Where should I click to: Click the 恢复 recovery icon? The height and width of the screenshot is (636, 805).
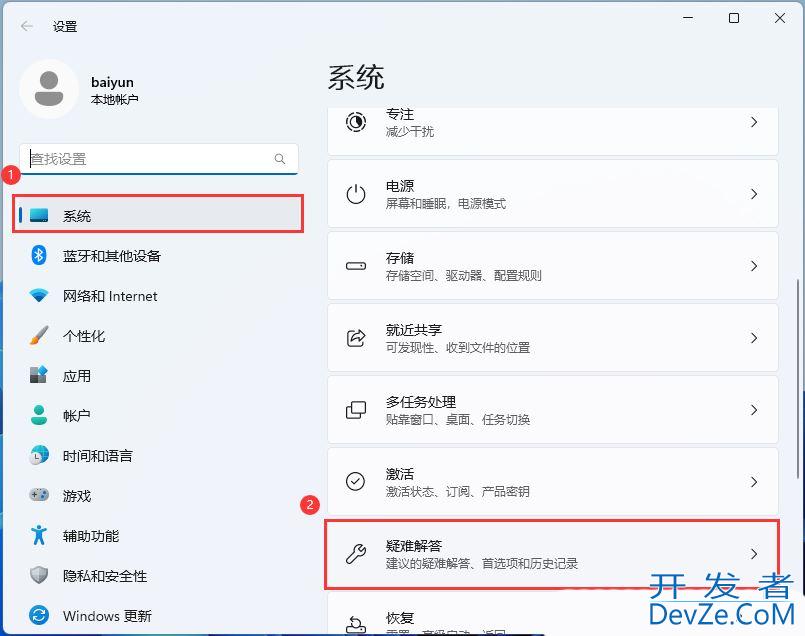[x=356, y=625]
